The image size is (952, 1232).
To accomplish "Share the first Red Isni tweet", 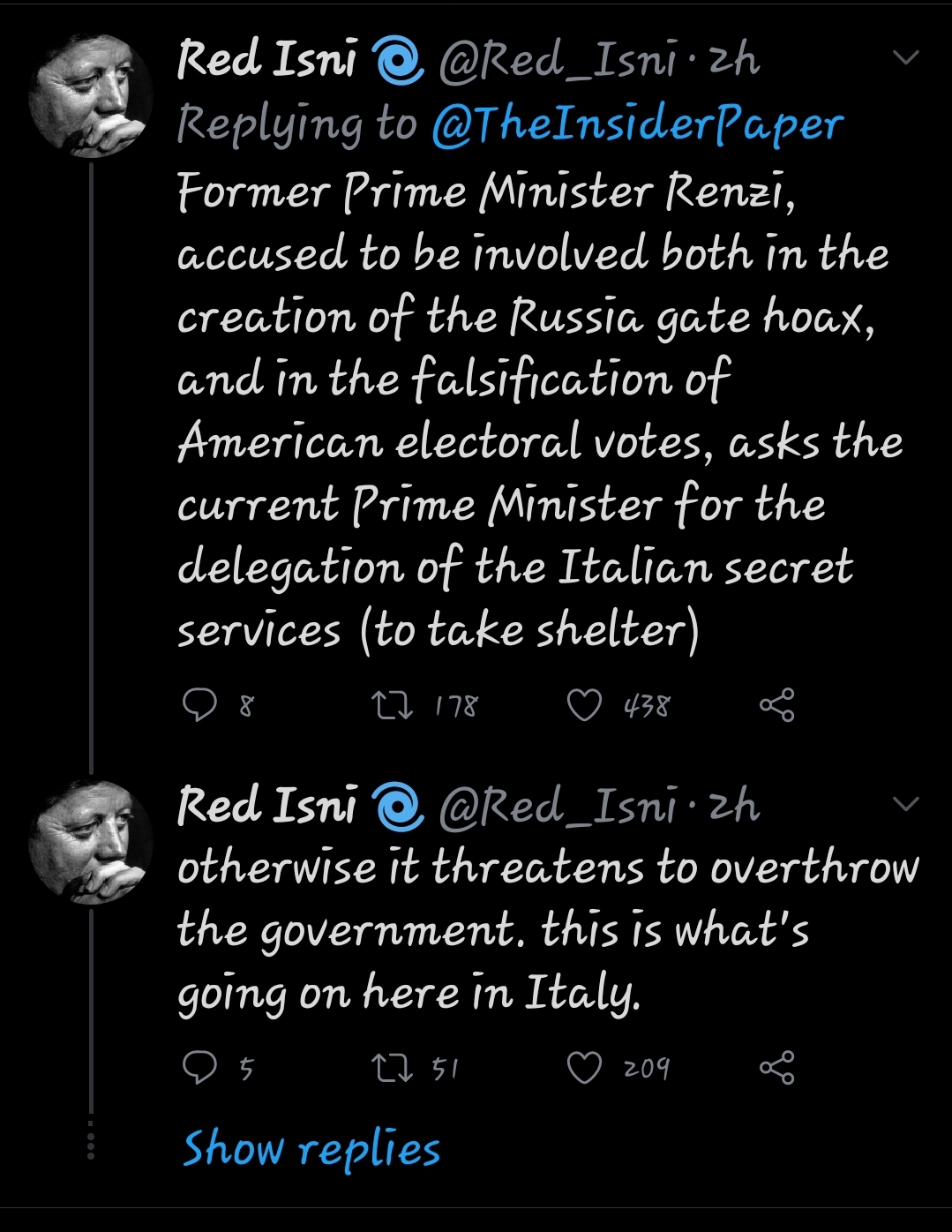I will click(x=776, y=705).
